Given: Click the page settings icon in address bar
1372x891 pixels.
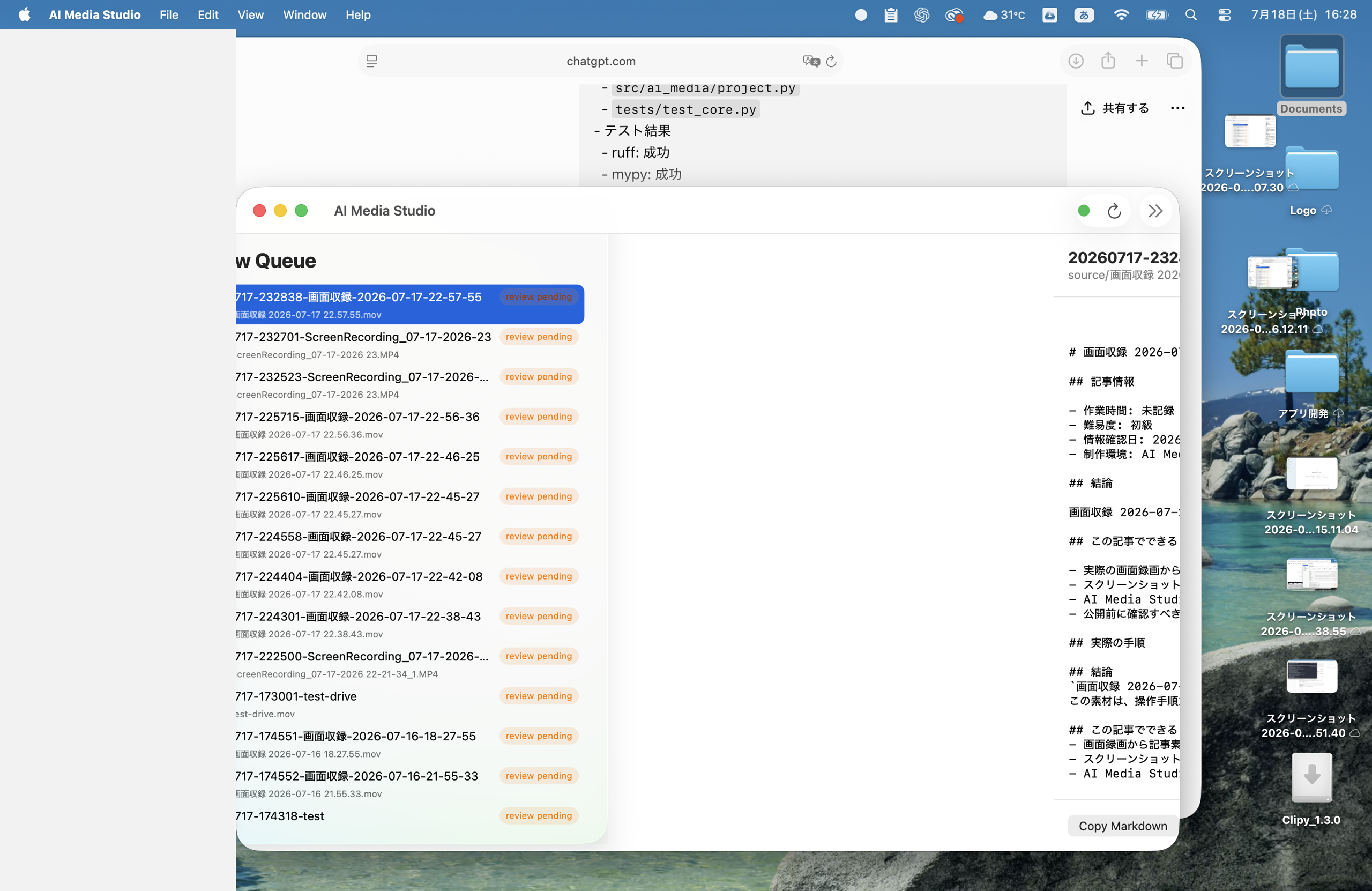Looking at the screenshot, I should tap(372, 61).
